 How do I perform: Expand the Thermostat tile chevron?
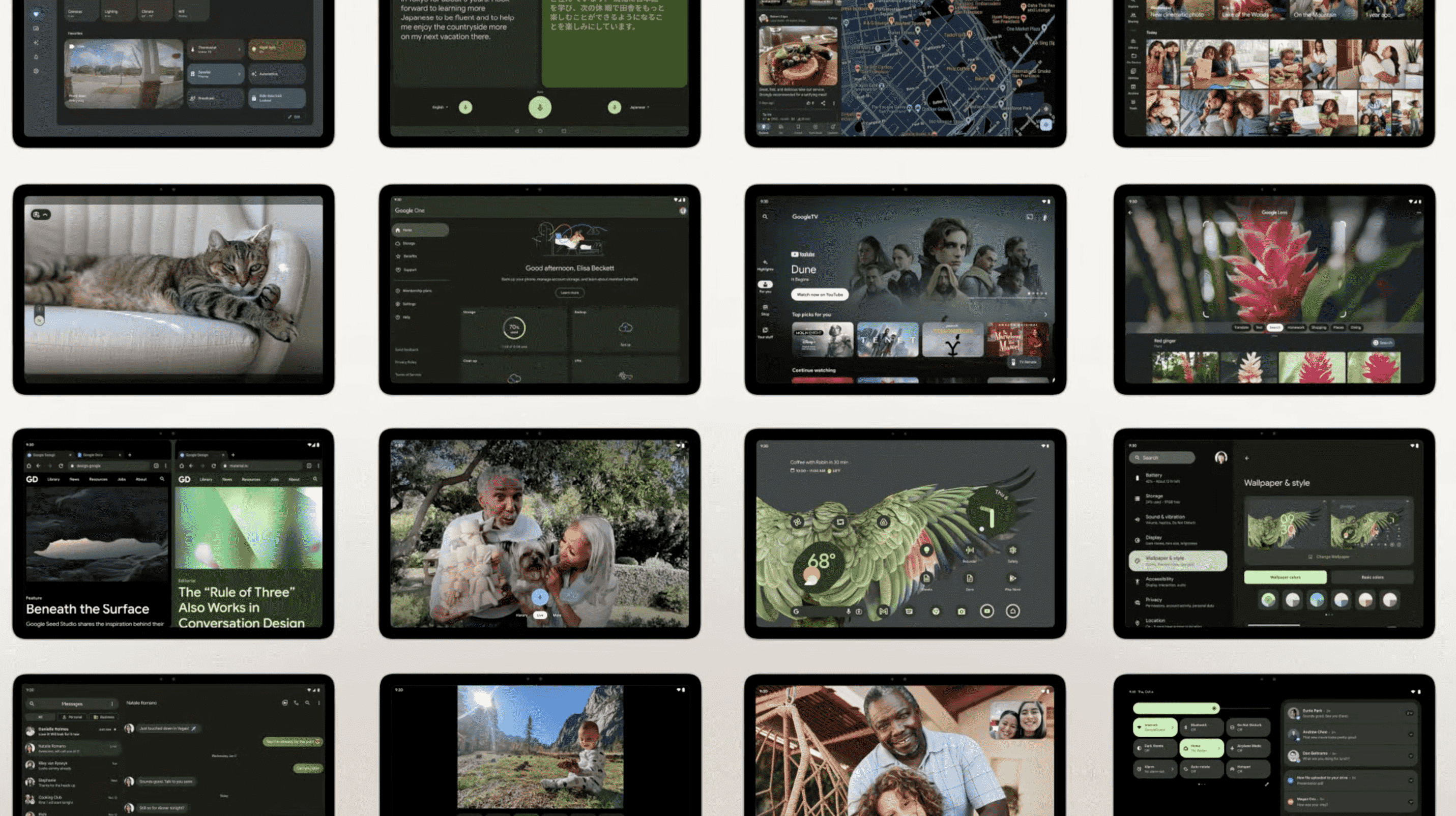(x=239, y=50)
